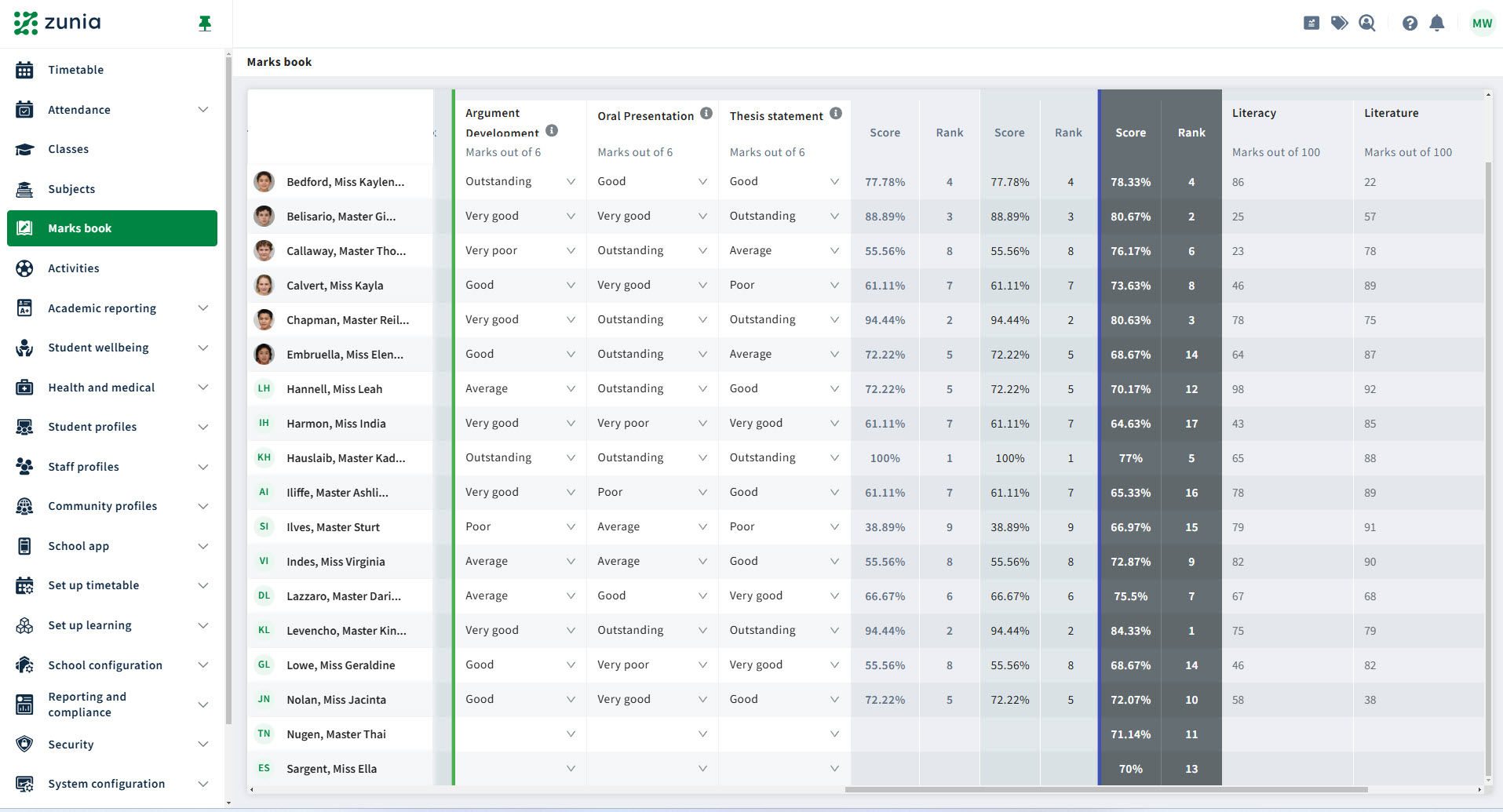Viewport: 1503px width, 812px height.
Task: Click the Thesis statement info icon
Action: point(836,114)
